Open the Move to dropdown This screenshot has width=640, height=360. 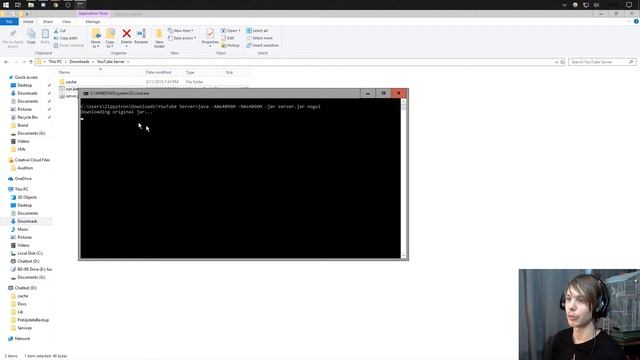pyautogui.click(x=96, y=44)
